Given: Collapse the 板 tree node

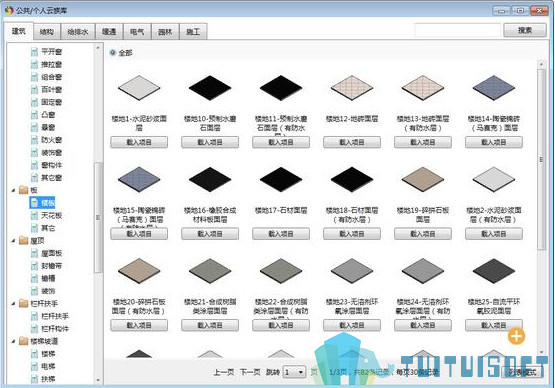Looking at the screenshot, I should tap(13, 190).
